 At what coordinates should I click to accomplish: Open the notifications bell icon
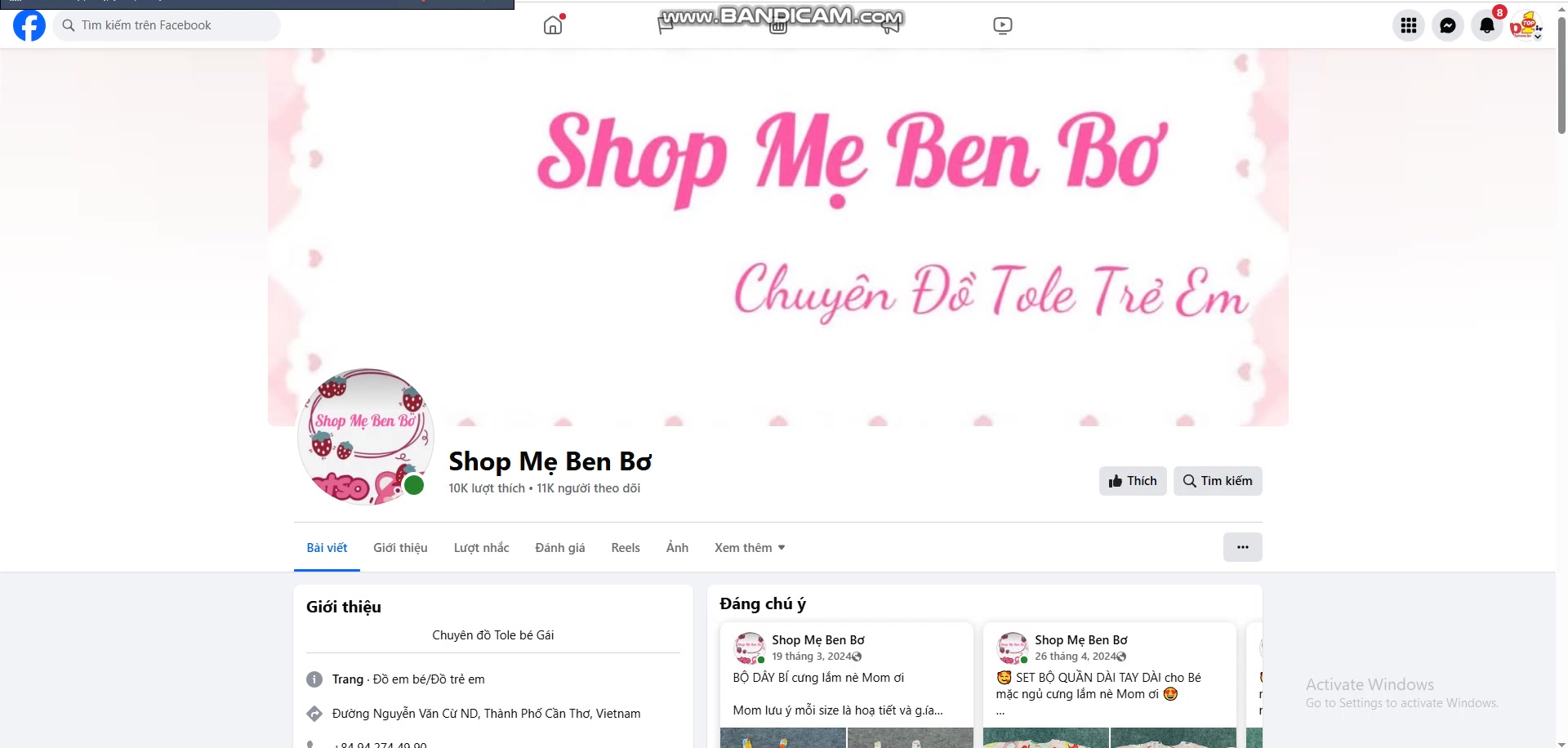[1487, 25]
